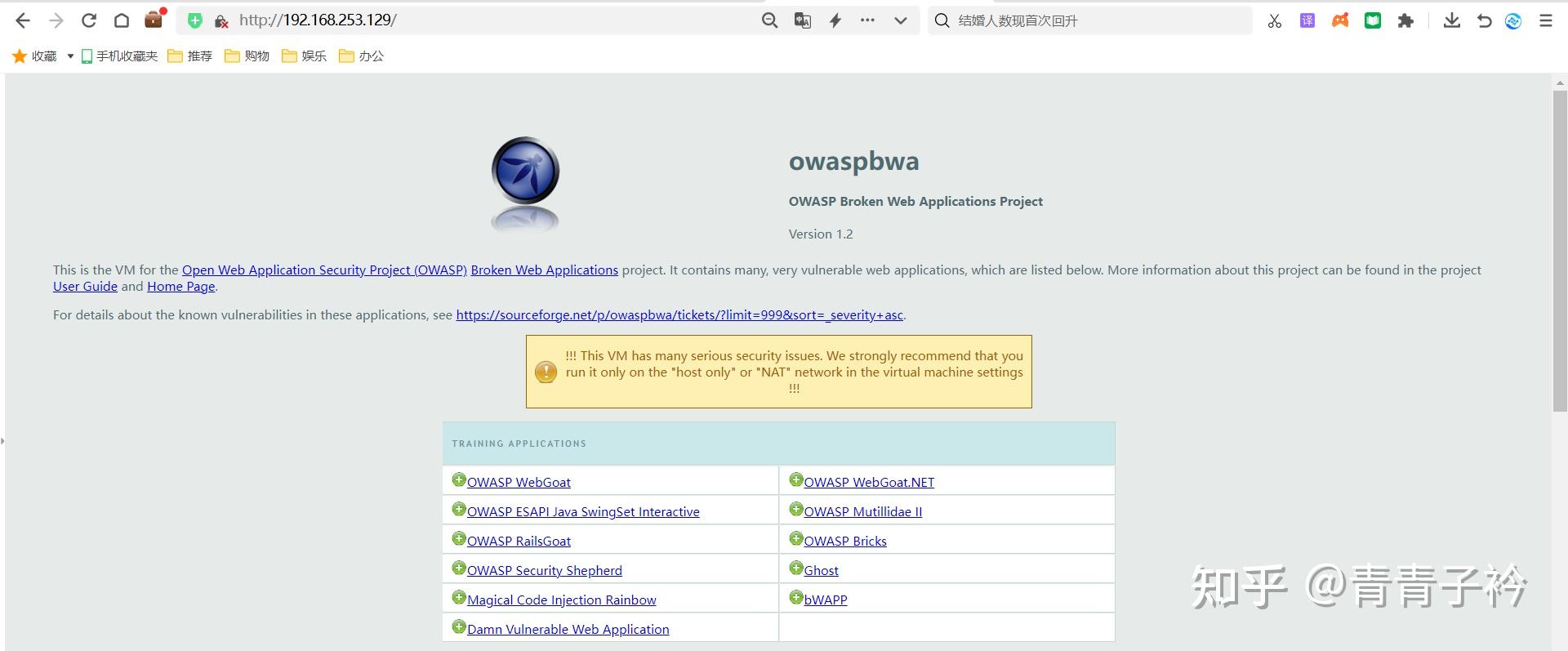Open the OWASP Mutillidae II link

[x=863, y=512]
